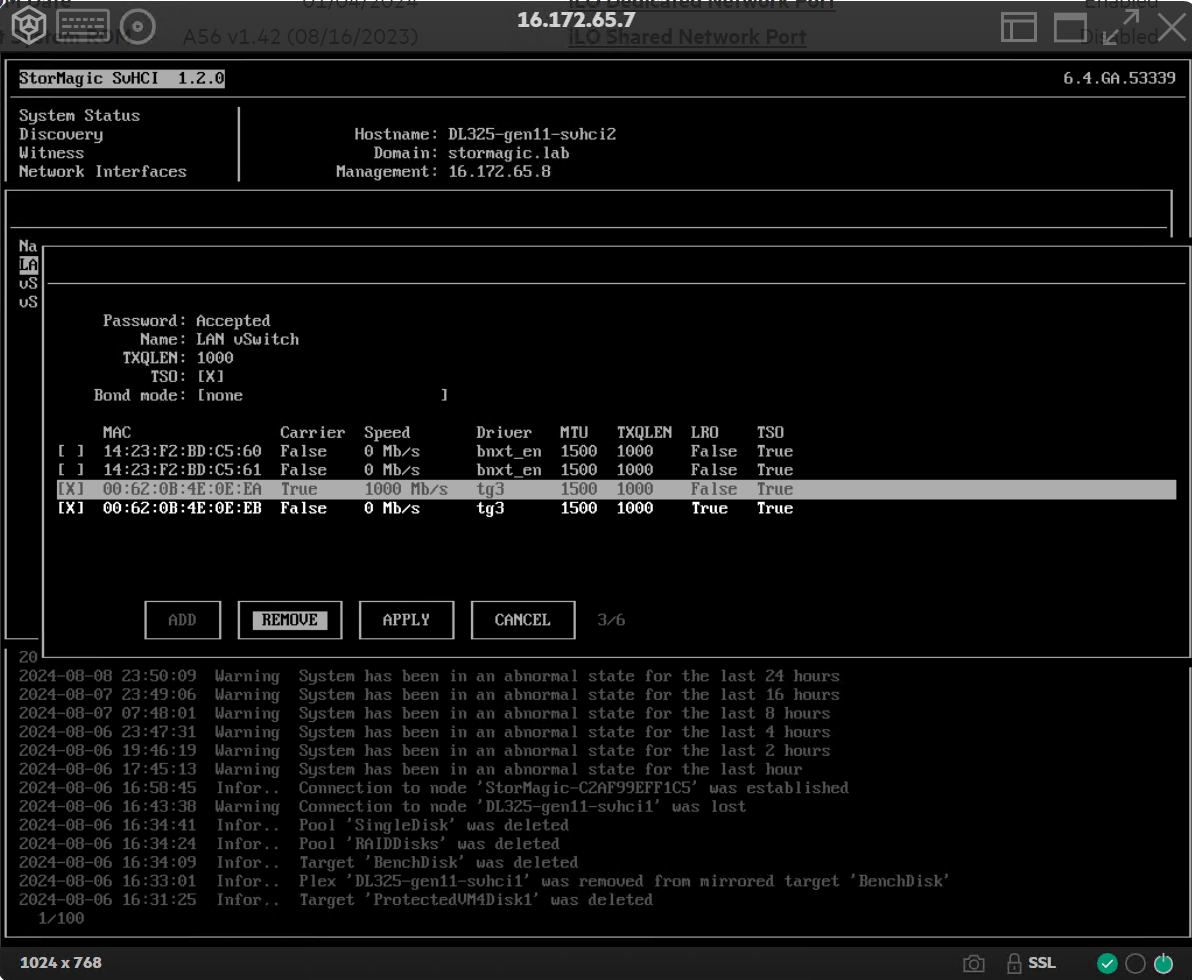Click the maximize console window icon

pos(1070,27)
